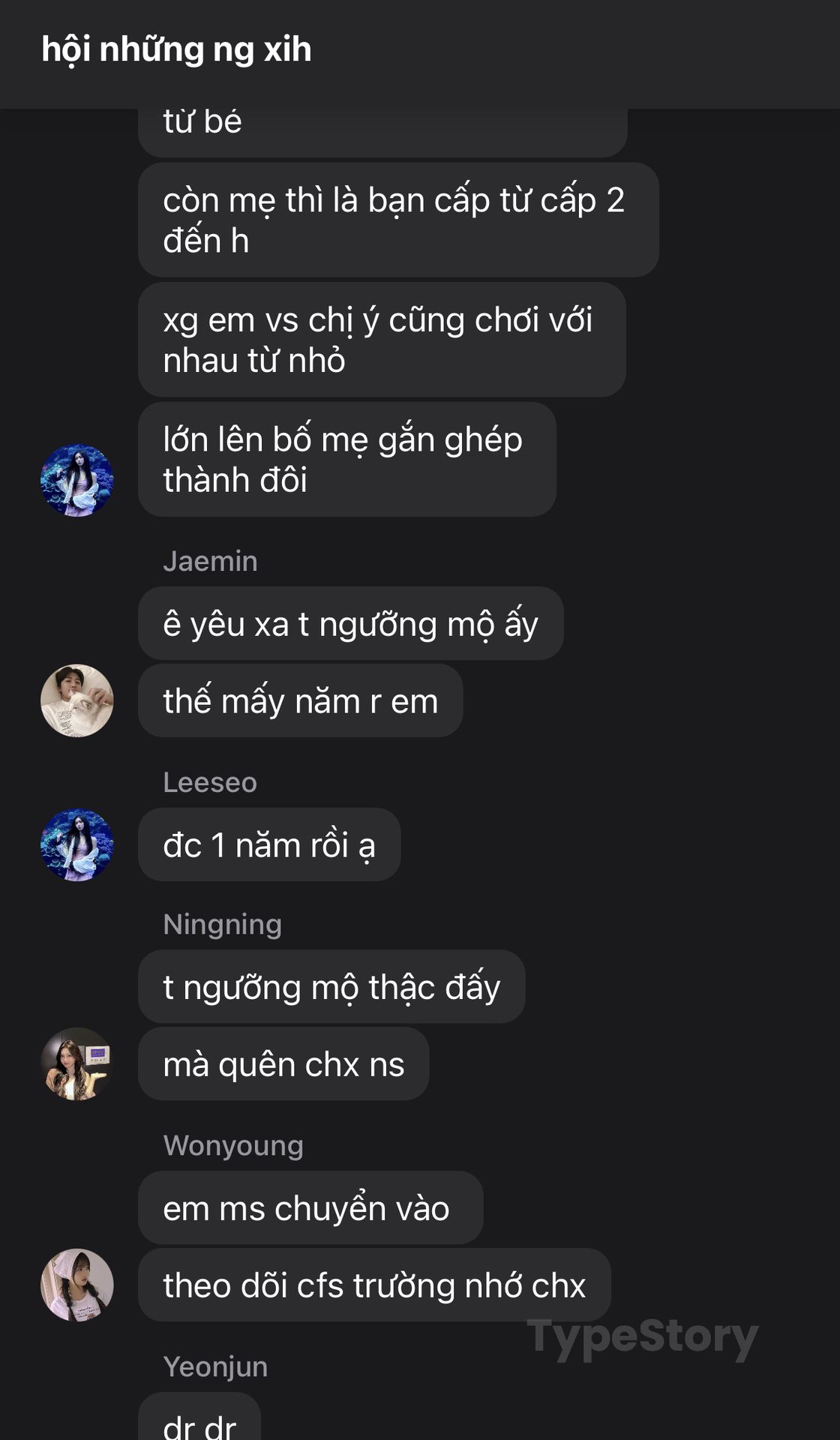
Task: Tap the sender name Jaemin
Action: tap(210, 561)
